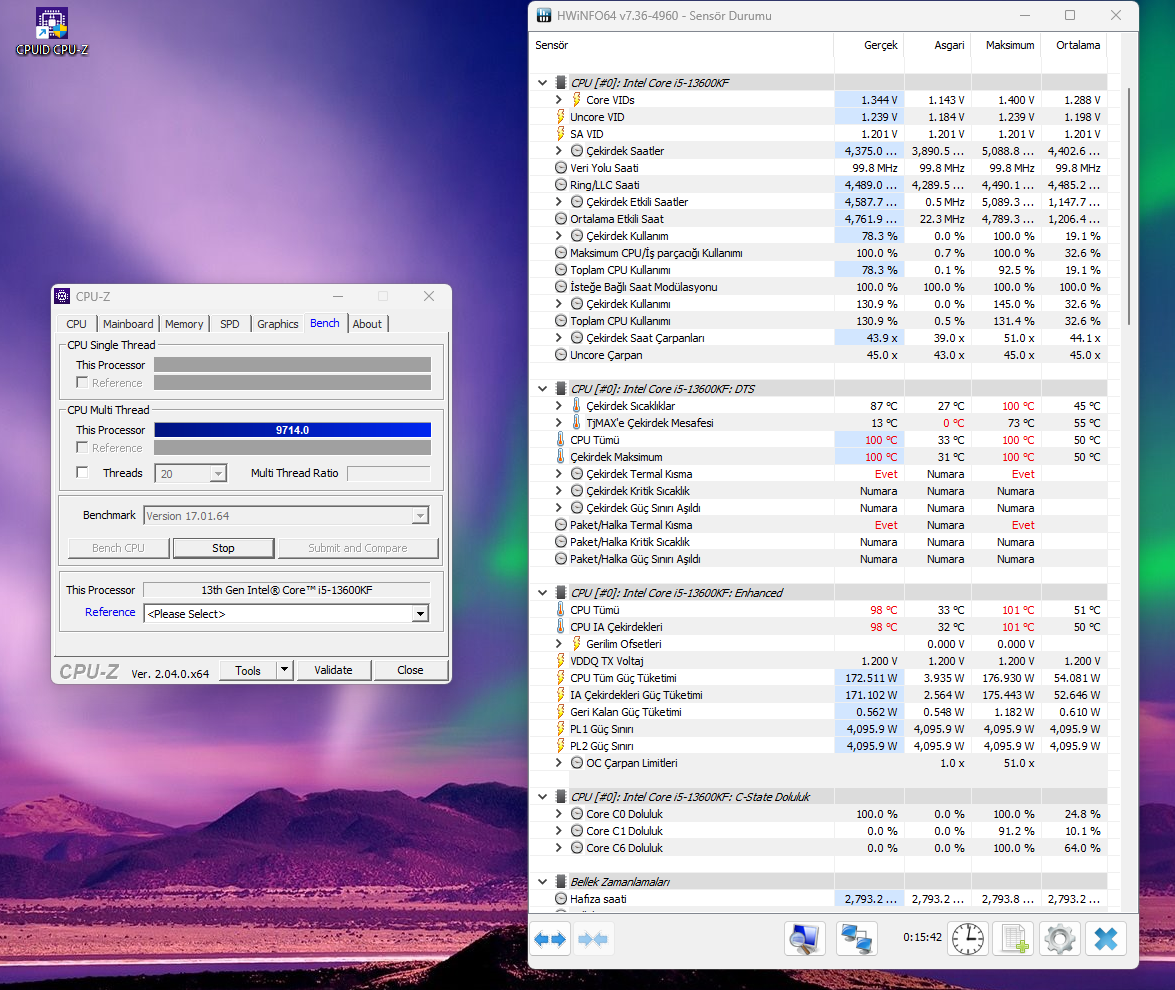Click the Gerçek column header
The image size is (1175, 990).
869,45
